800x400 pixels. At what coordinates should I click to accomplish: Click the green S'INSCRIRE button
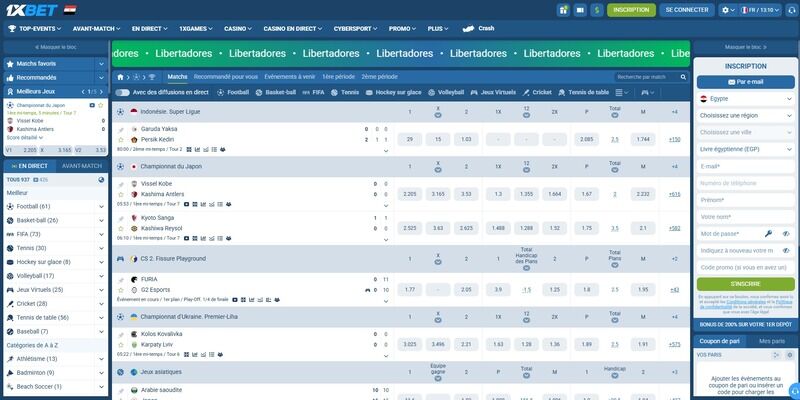tap(745, 284)
